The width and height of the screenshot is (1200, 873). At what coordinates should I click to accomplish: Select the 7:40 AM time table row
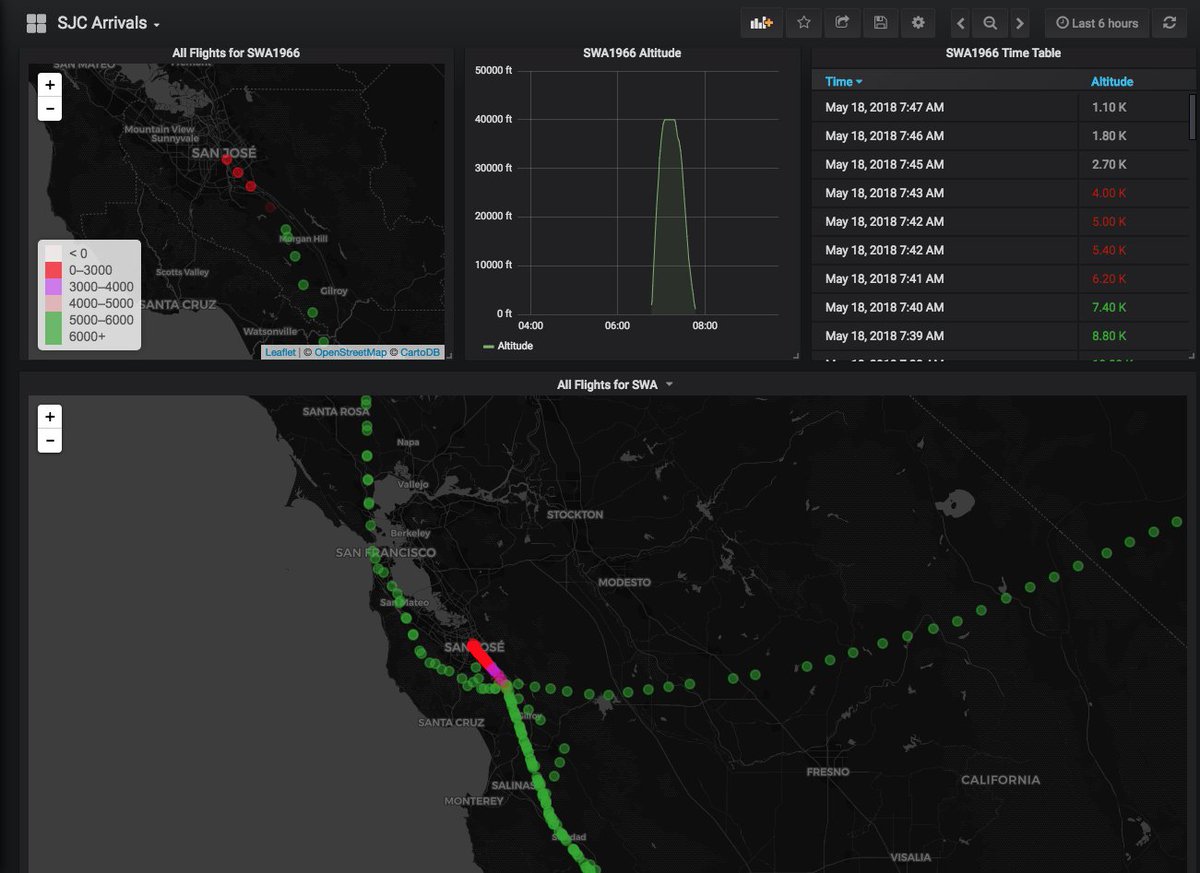pos(1003,307)
